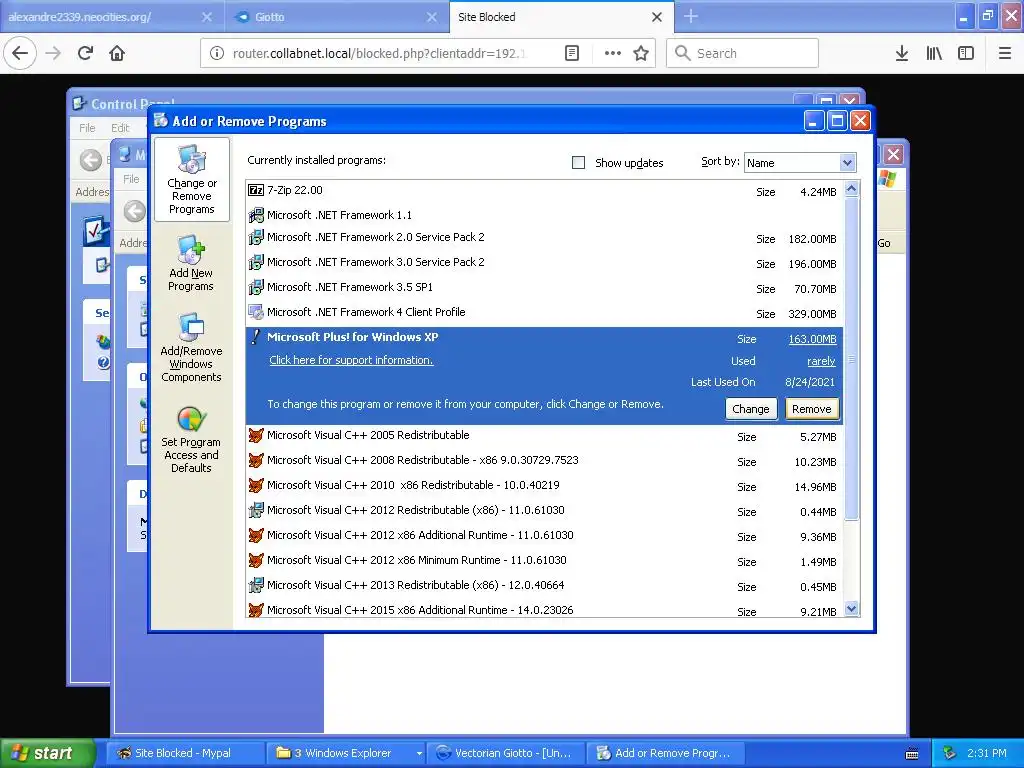
Task: Show site information icon in address bar
Action: click(x=217, y=53)
